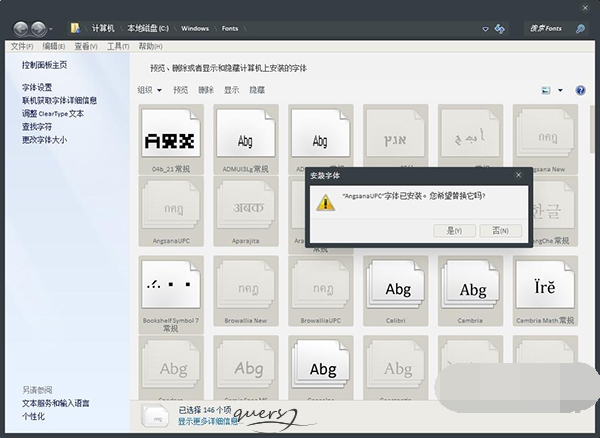
Task: Click 预览 in the toolbar
Action: tap(181, 90)
